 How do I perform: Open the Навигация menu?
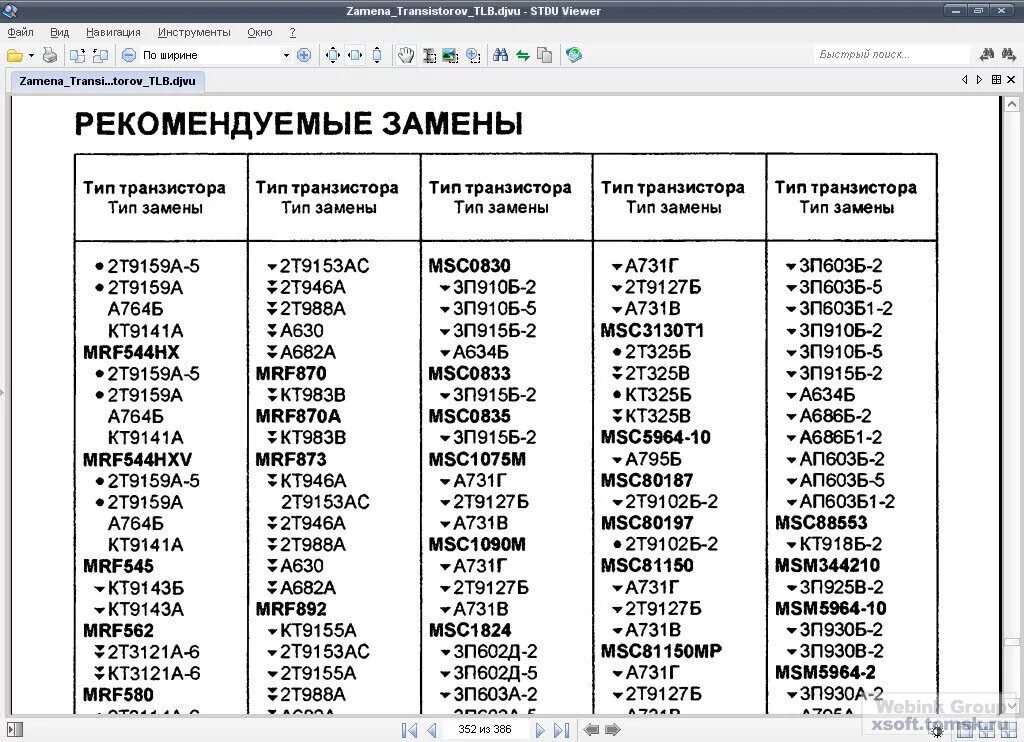tap(113, 32)
